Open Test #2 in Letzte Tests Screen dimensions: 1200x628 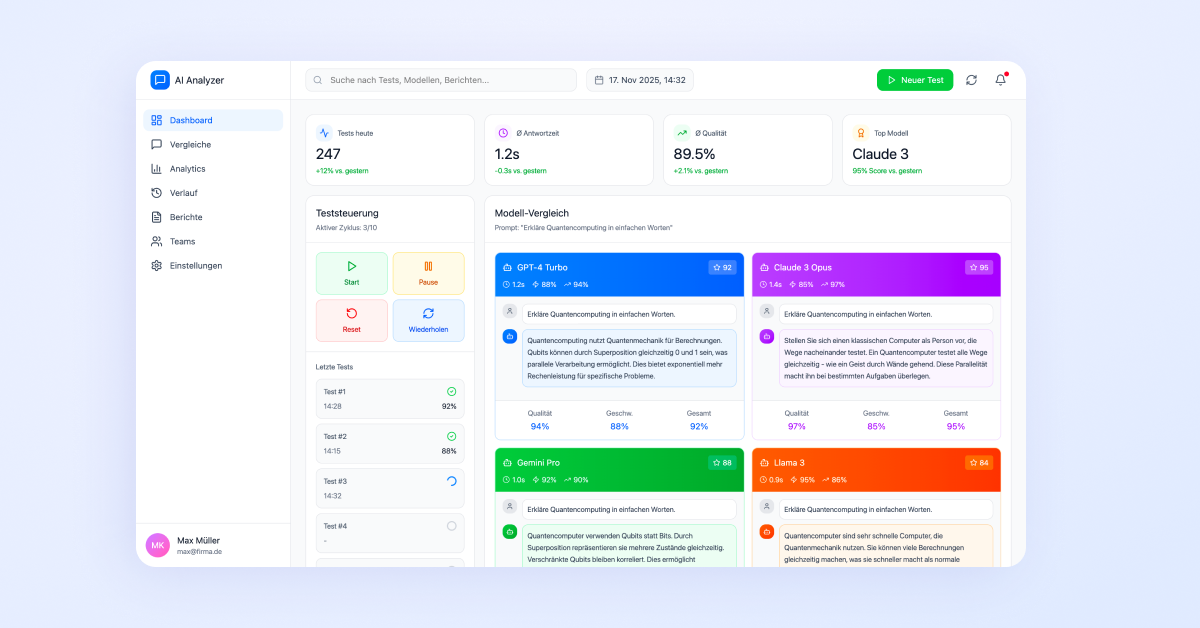point(390,444)
